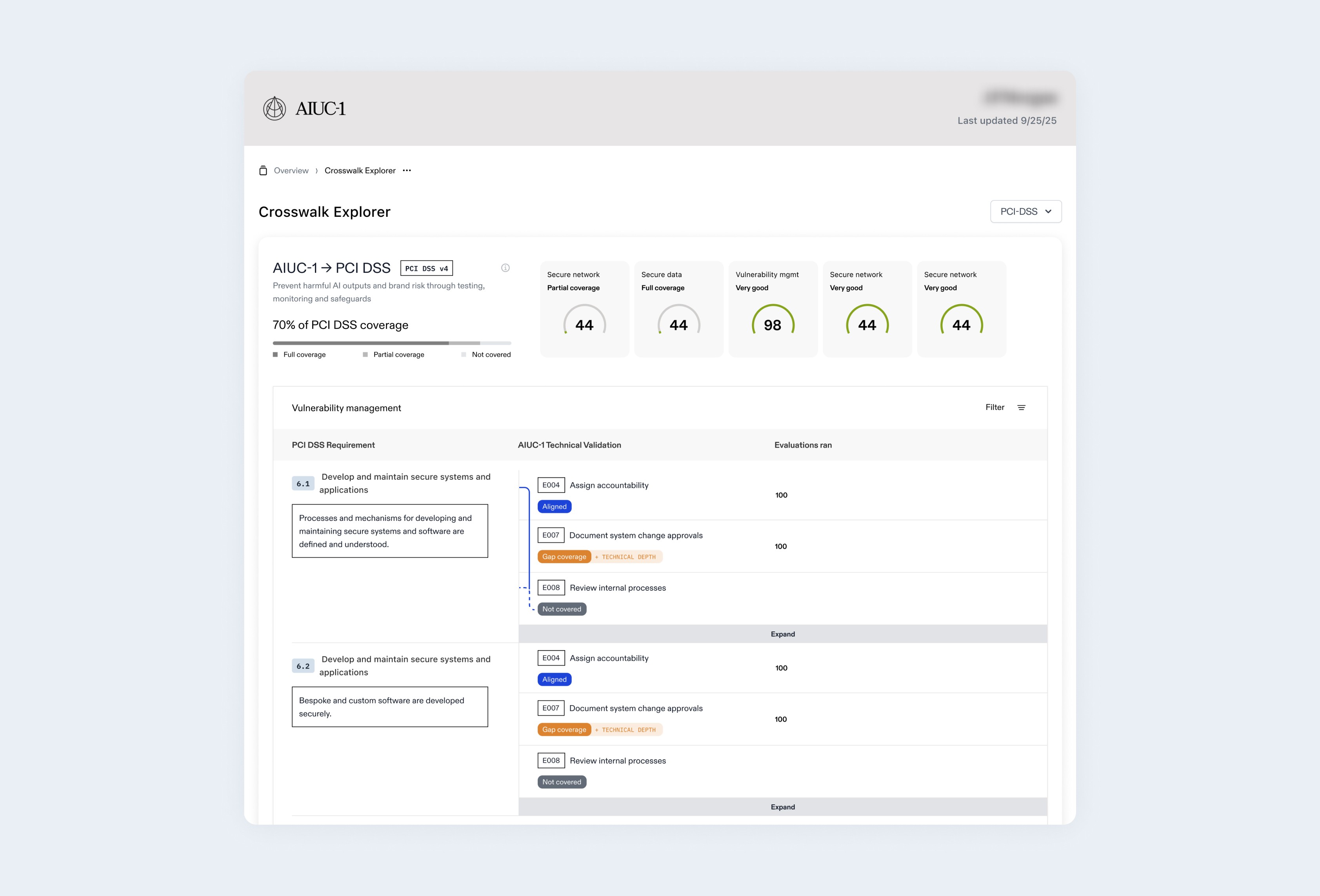
Task: Click the Filter label
Action: click(995, 407)
